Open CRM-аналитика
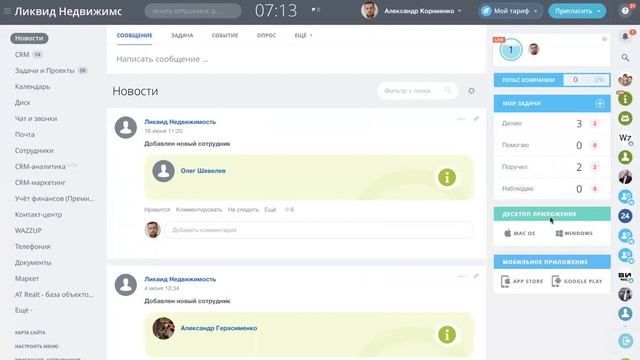Screen dimensions: 640x360 coord(40,167)
